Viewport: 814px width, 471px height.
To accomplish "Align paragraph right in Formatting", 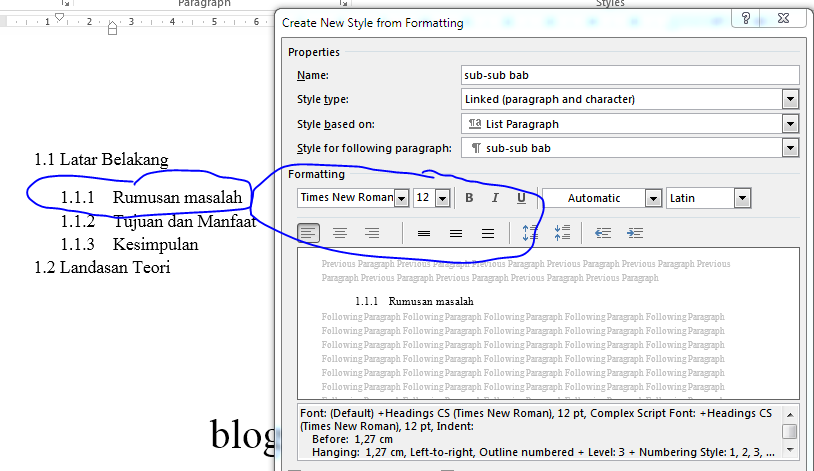I will coord(372,233).
